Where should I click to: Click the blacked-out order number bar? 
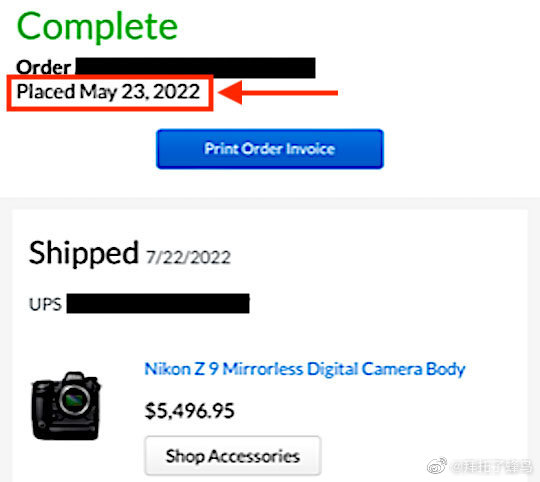tap(196, 68)
